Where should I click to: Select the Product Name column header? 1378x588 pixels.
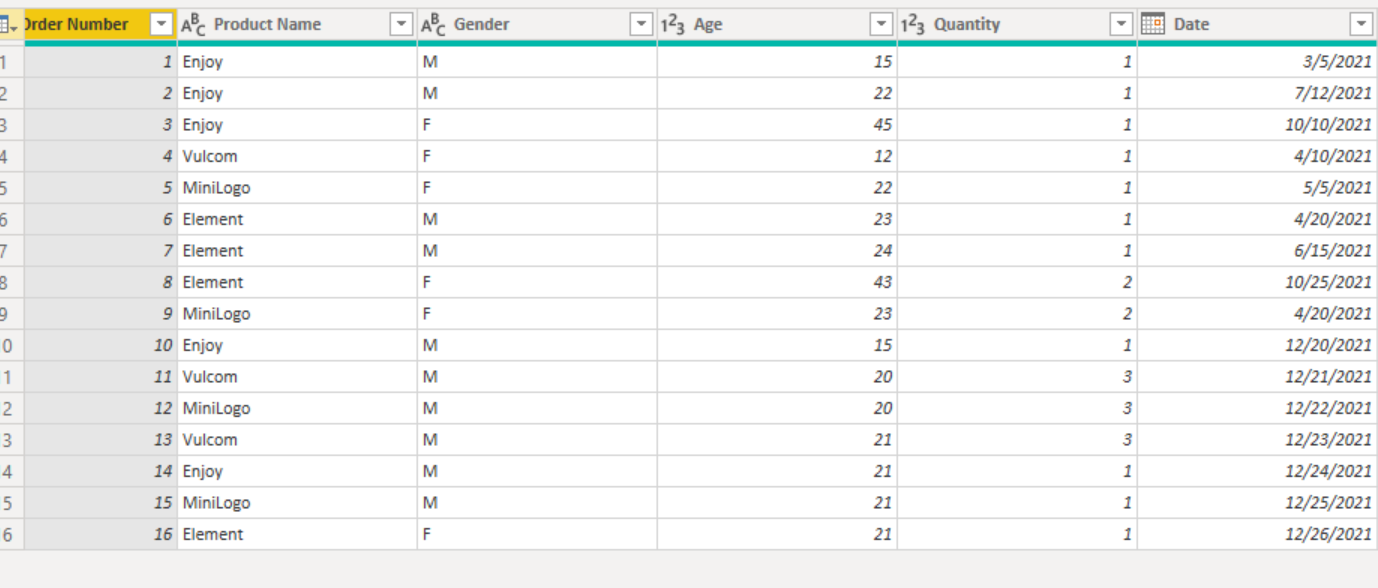[x=297, y=25]
